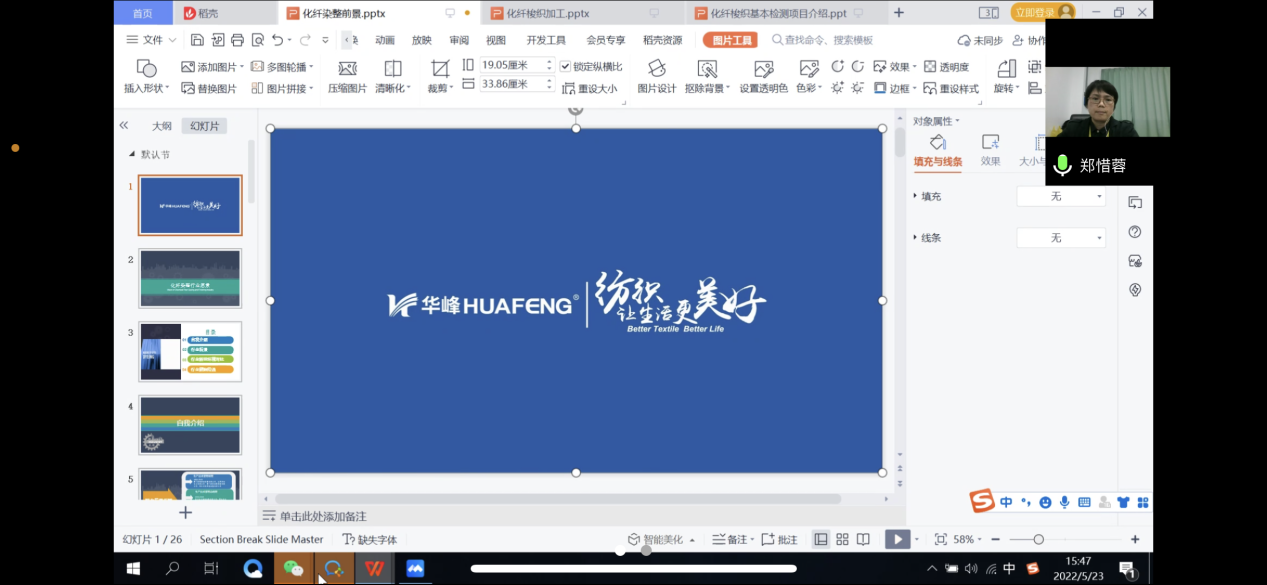
Task: Switch to 化纤梭织加工.pptx document tab
Action: pyautogui.click(x=582, y=13)
